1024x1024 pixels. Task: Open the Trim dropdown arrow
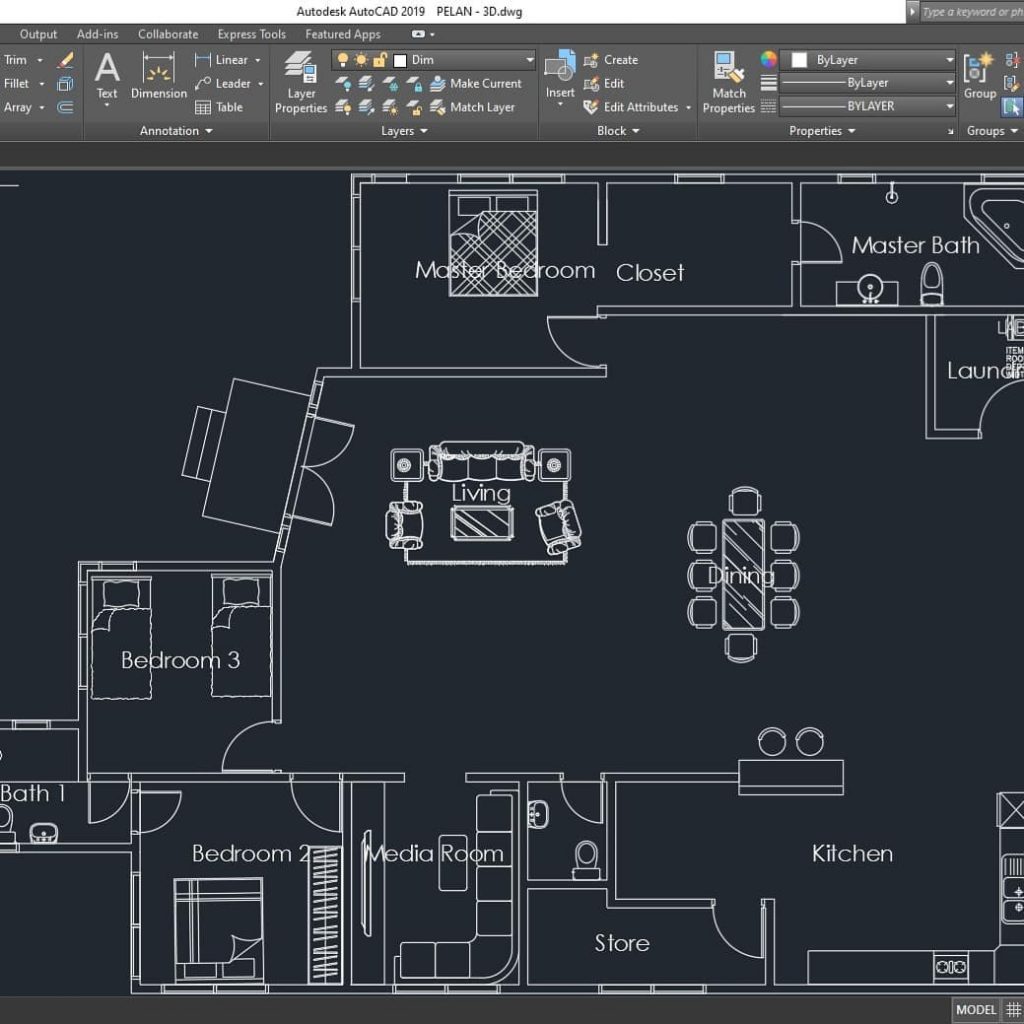[40, 60]
